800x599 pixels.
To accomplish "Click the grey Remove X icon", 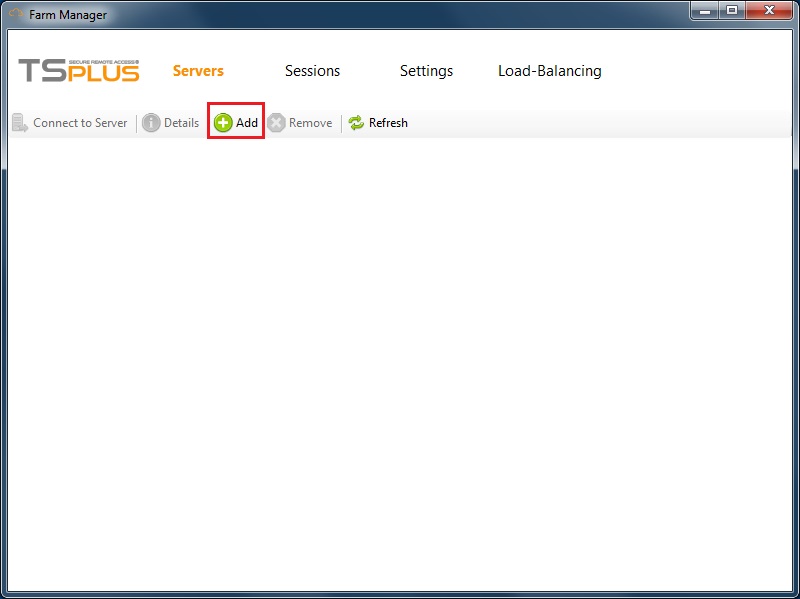I will tap(277, 123).
